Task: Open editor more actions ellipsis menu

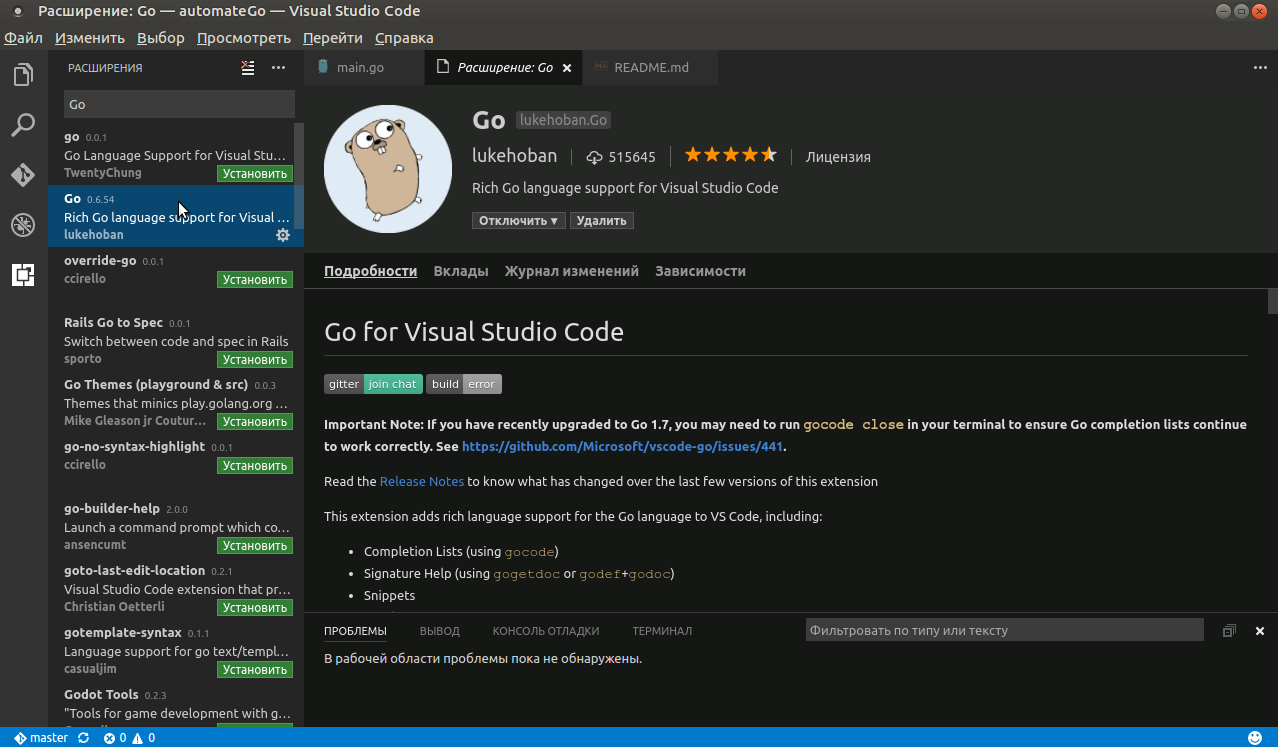Action: (1260, 68)
